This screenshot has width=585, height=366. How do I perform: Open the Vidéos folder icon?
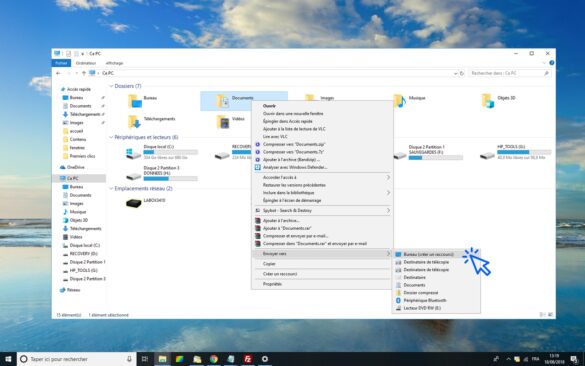tap(223, 122)
